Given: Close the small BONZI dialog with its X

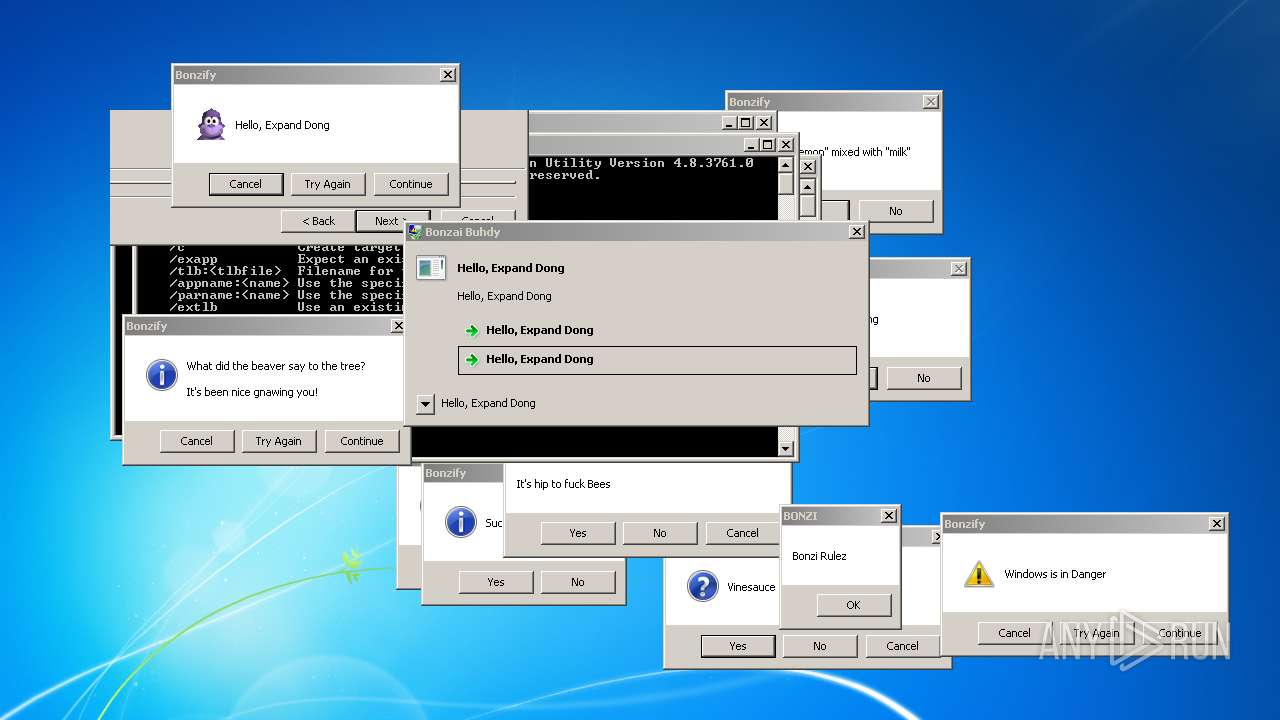Looking at the screenshot, I should pos(889,516).
